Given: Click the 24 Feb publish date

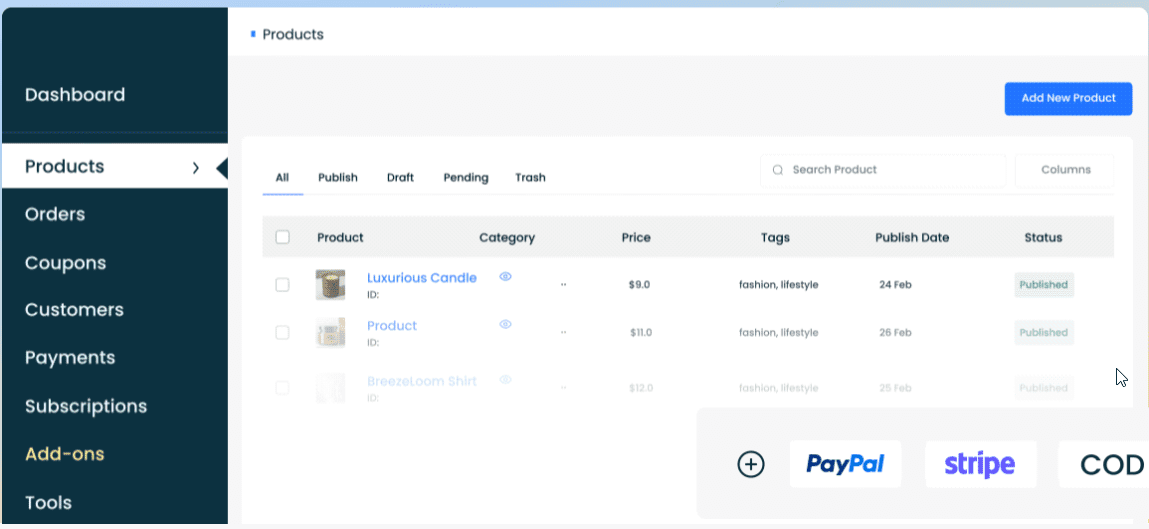Looking at the screenshot, I should point(895,284).
